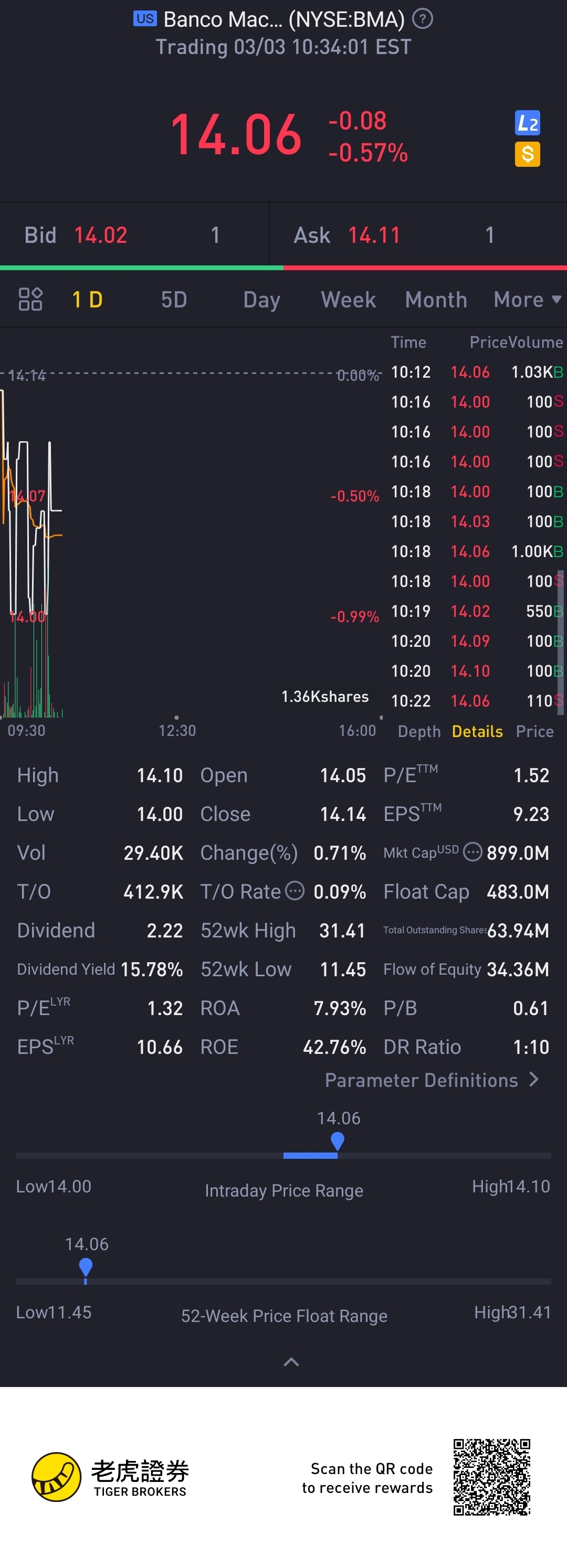This screenshot has height=1568, width=567.
Task: Switch to the Day chart tab
Action: 262,300
